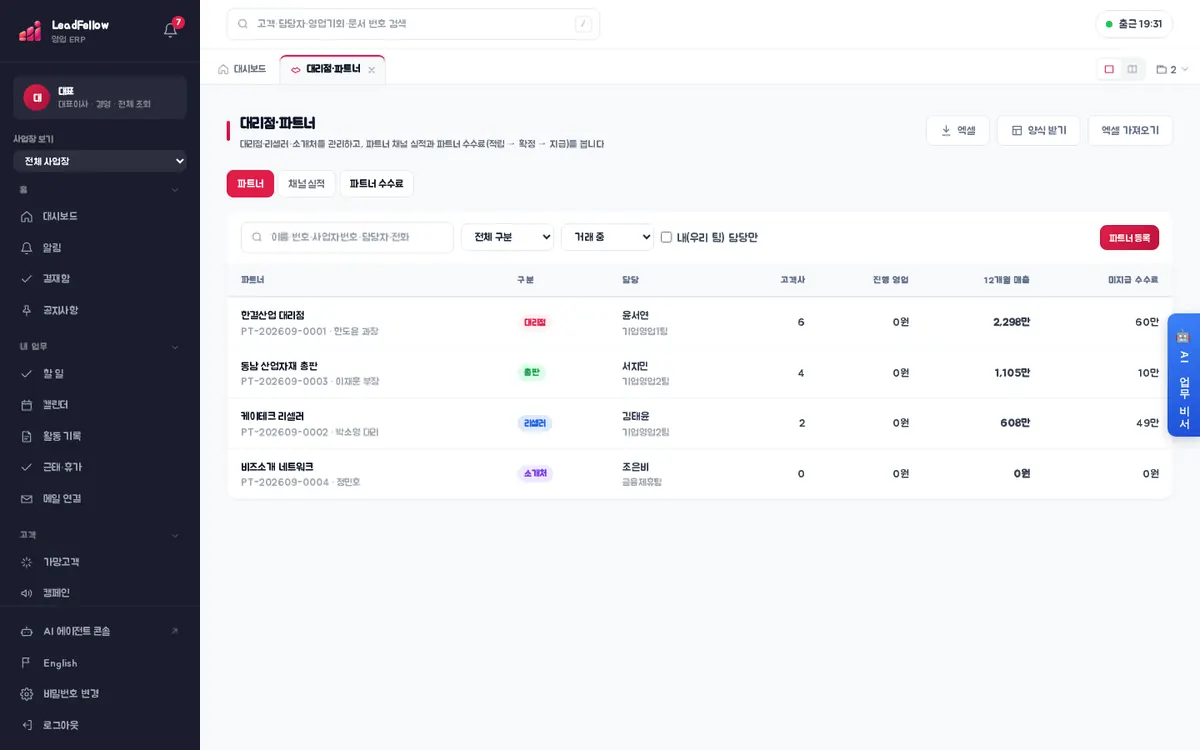Screen dimensions: 1200x750
Task: Click manager name 윤서연
Action: click(635, 315)
